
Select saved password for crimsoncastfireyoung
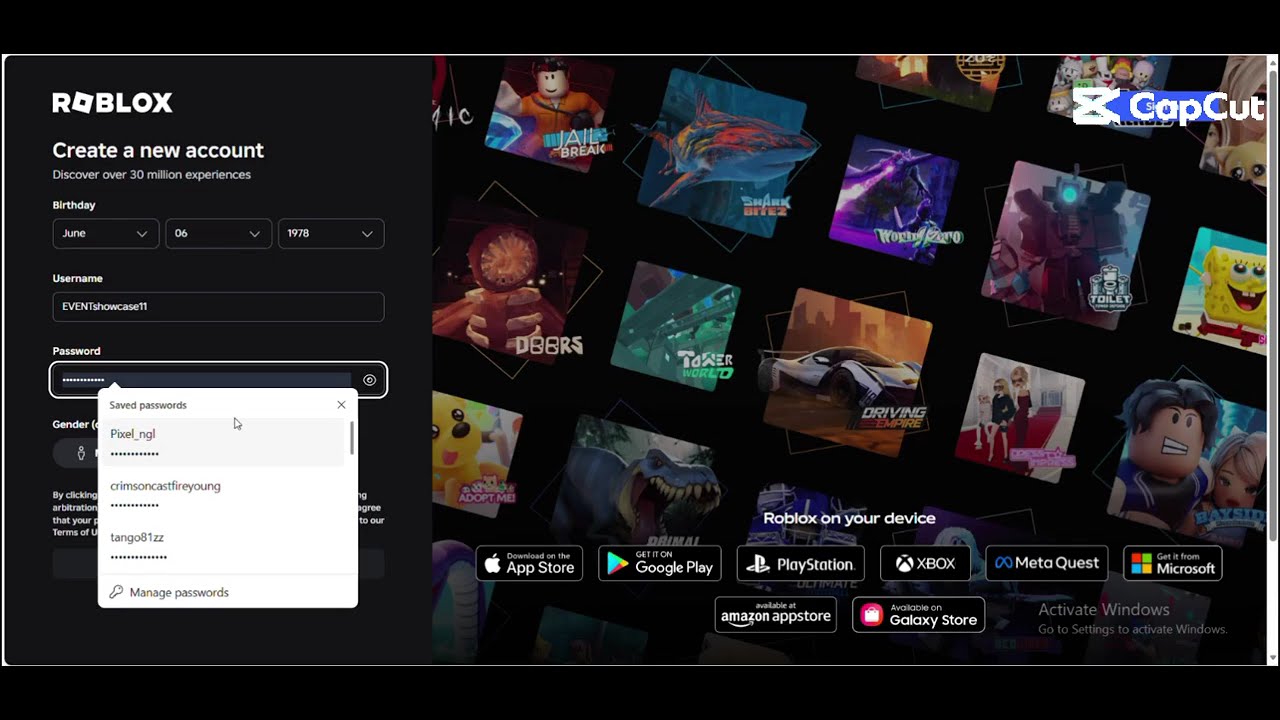click(x=222, y=494)
